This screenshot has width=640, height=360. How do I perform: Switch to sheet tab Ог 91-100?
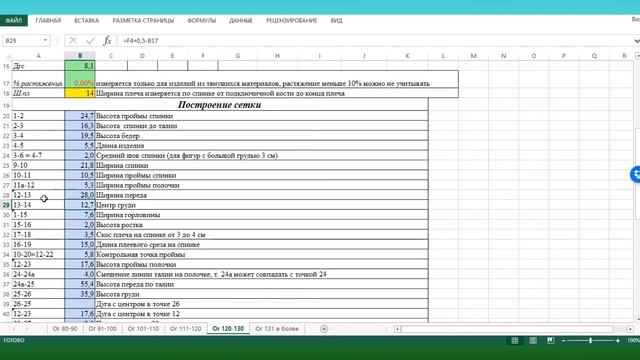pos(102,329)
